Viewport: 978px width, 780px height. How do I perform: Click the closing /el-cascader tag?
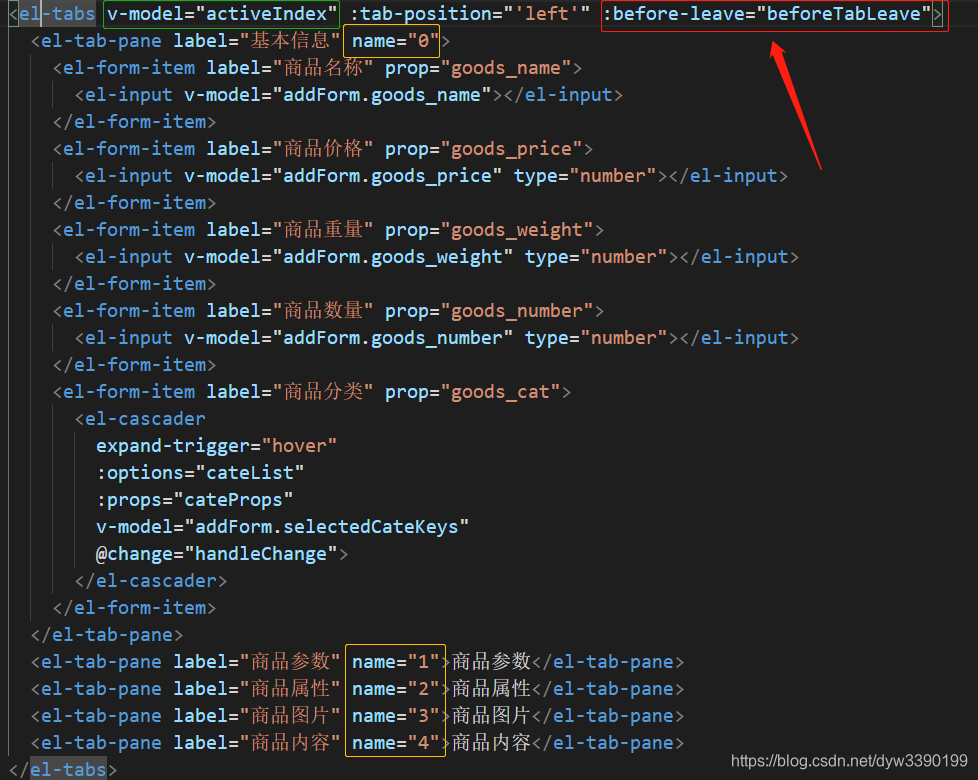(151, 581)
